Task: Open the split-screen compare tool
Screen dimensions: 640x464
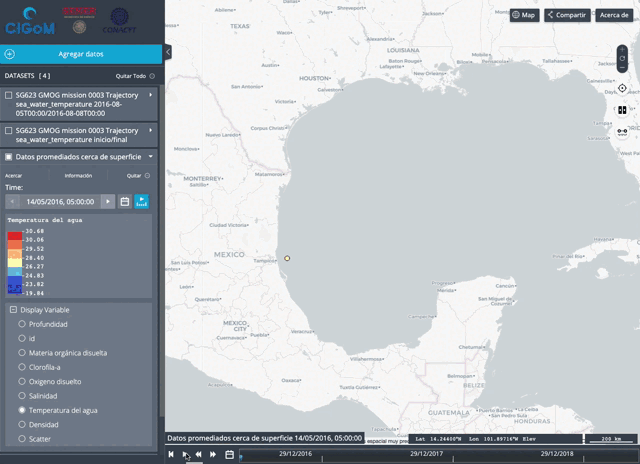Action: [622, 110]
